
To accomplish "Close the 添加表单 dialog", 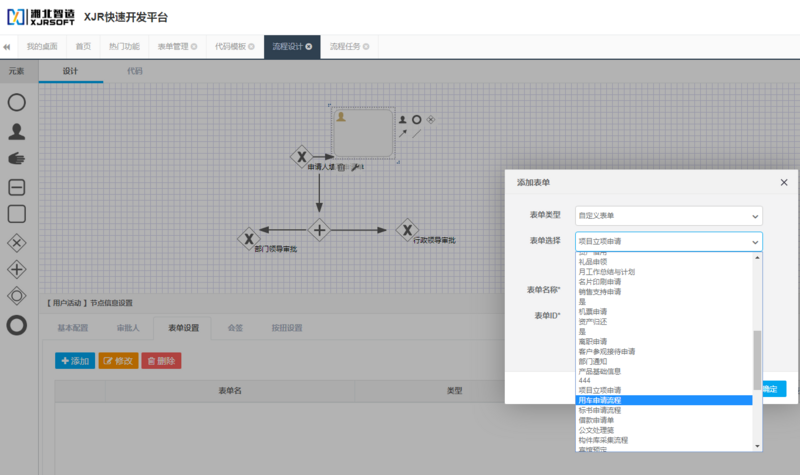I will coord(783,182).
